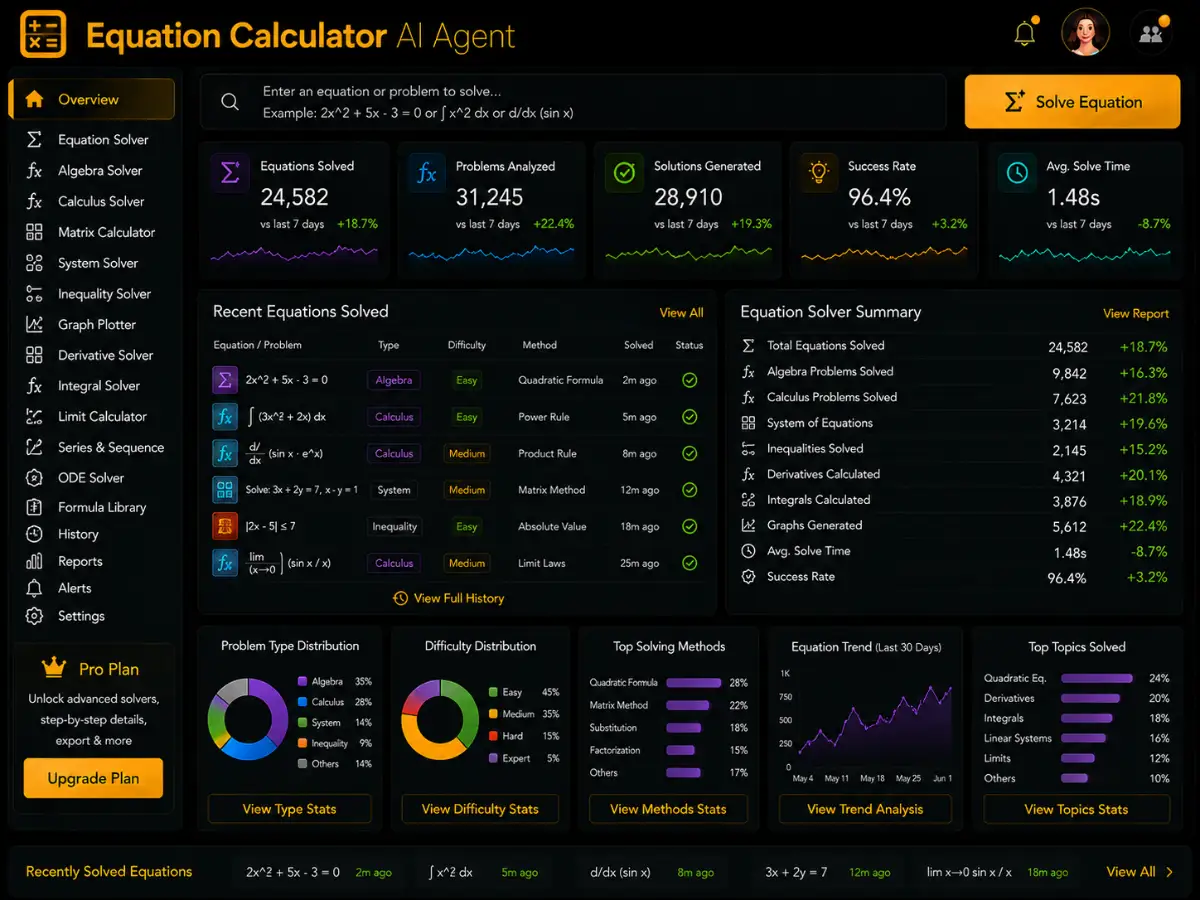Click the 'd/dx (sin x)' recent equation
This screenshot has width=1200, height=900.
[620, 872]
